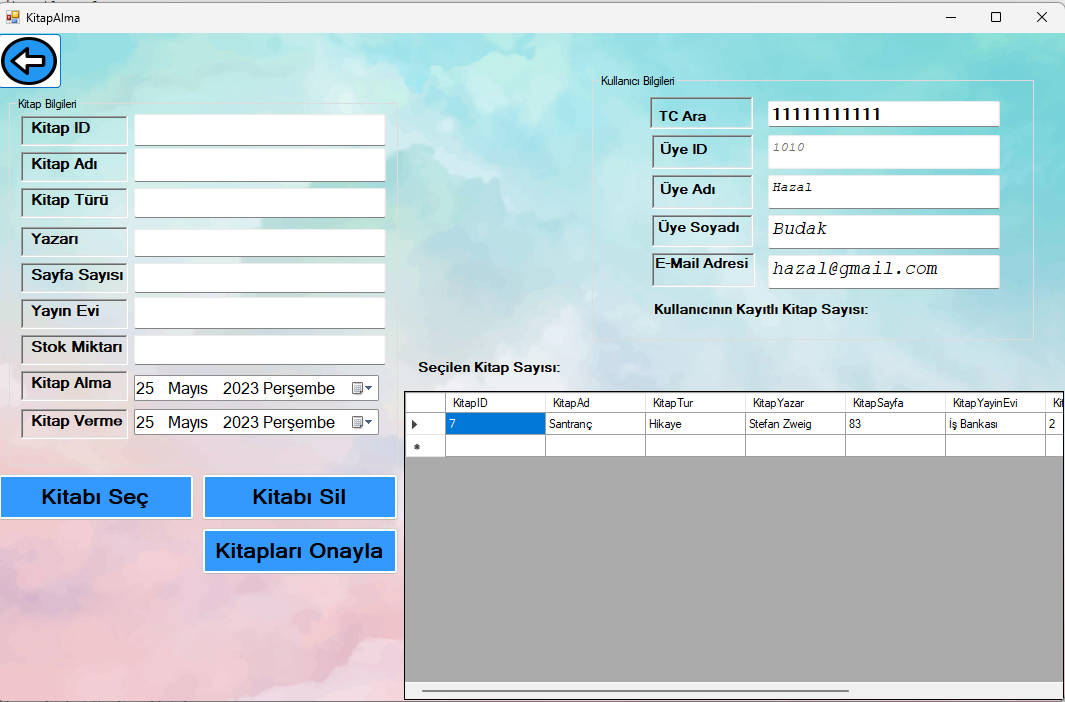Click the TC number input field
Image resolution: width=1065 pixels, height=702 pixels.
883,113
